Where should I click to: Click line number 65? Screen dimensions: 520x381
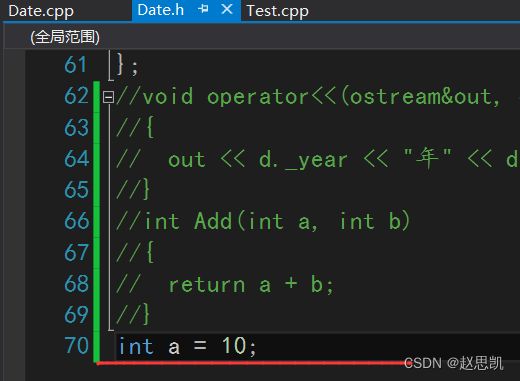tap(76, 190)
